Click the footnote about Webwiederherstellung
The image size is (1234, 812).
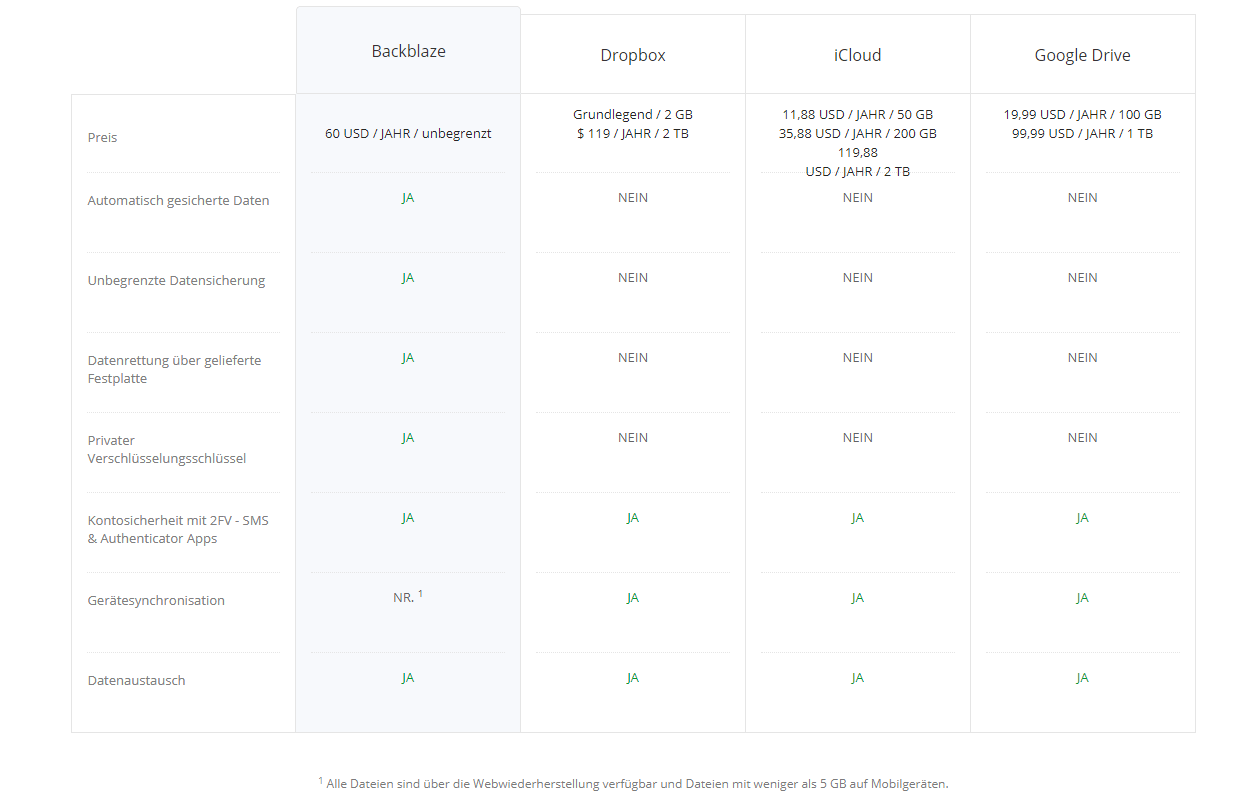click(633, 783)
